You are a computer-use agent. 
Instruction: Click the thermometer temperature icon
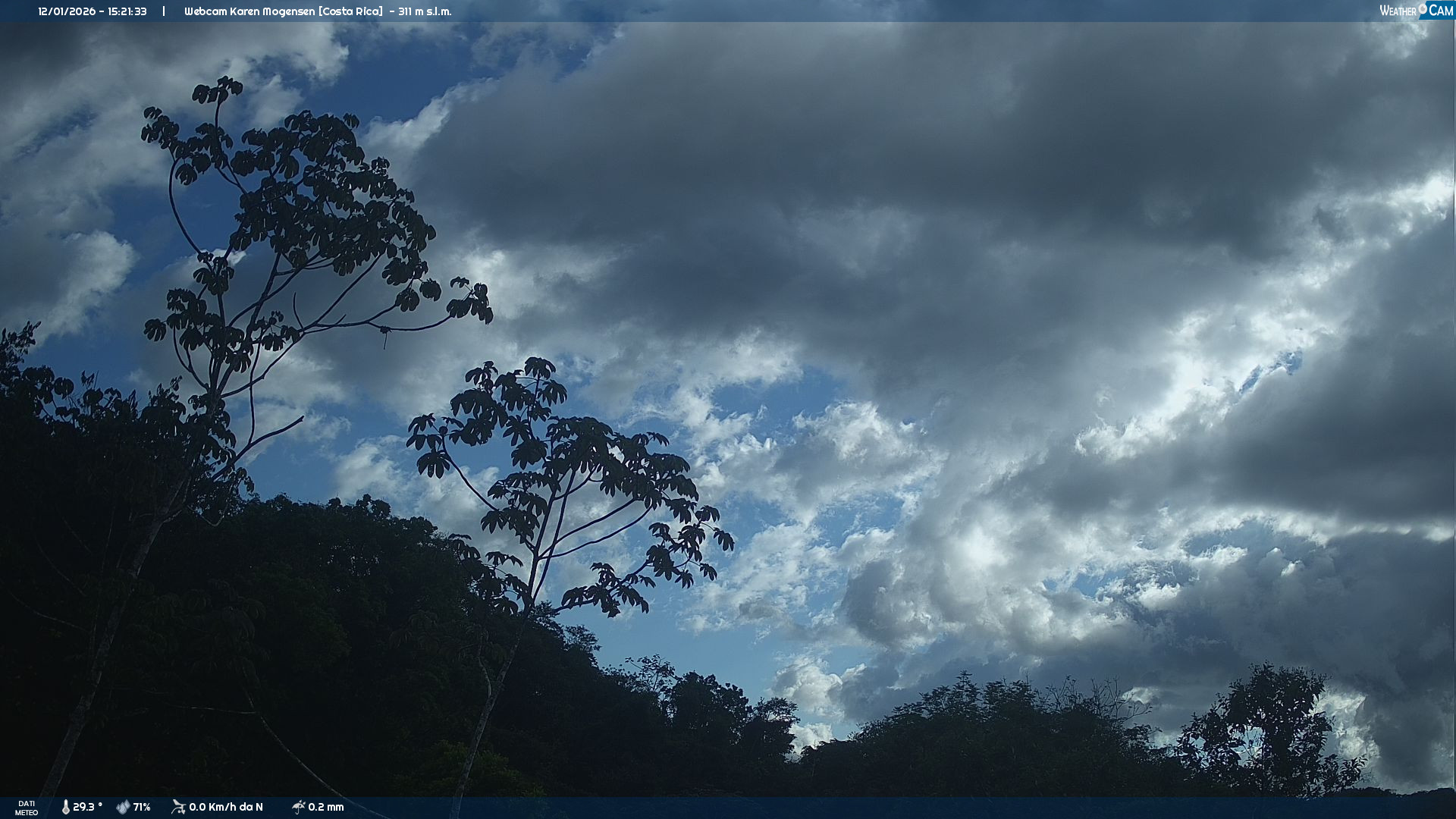pyautogui.click(x=65, y=808)
